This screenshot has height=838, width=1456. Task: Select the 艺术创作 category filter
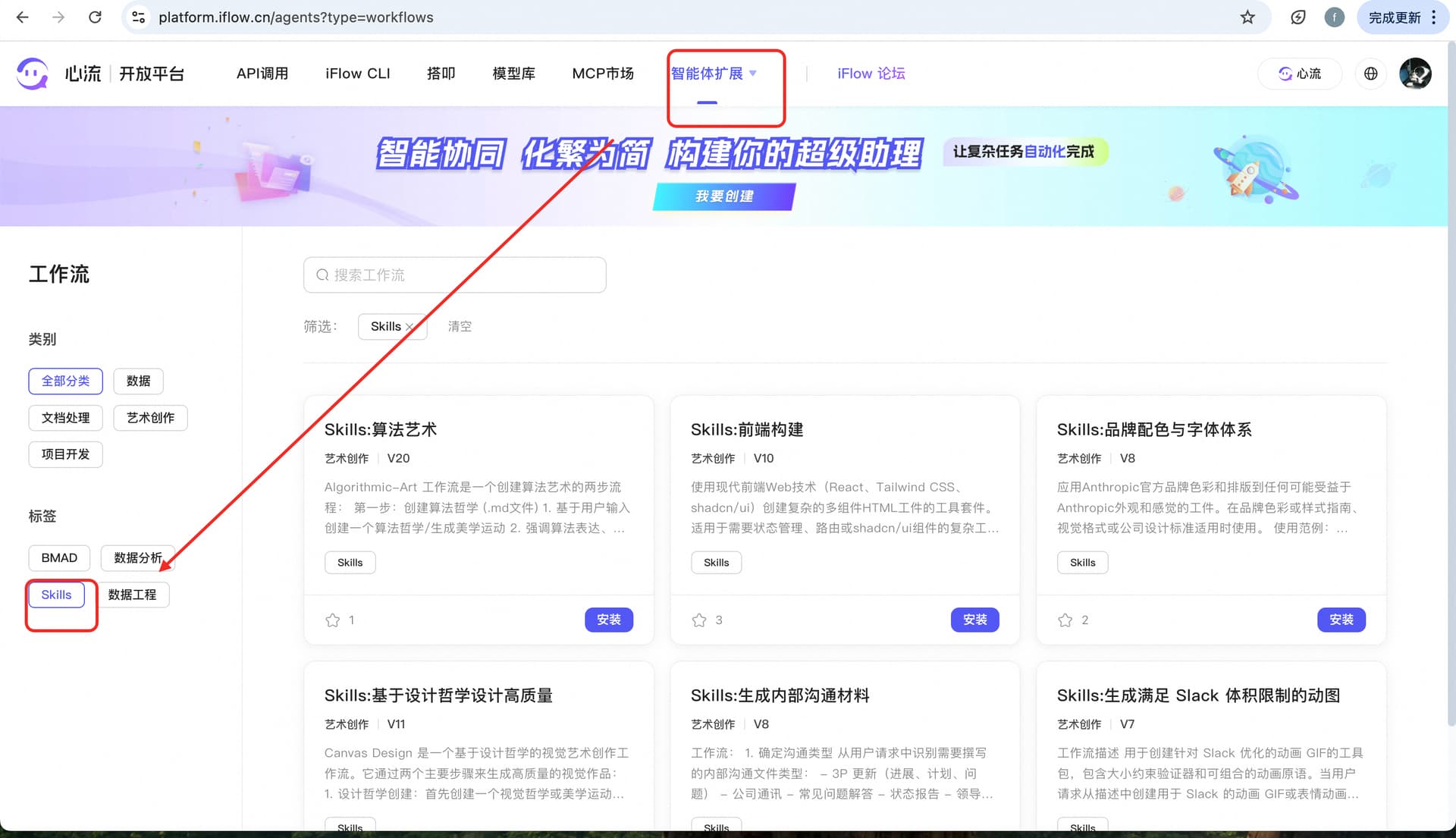tap(150, 418)
